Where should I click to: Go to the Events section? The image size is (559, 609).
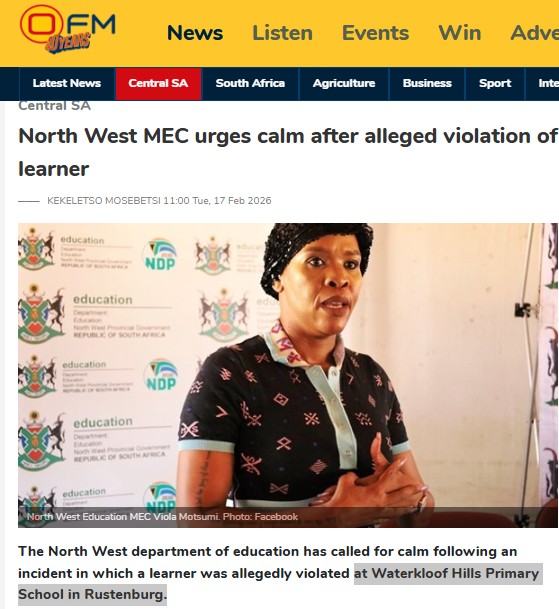[x=375, y=33]
